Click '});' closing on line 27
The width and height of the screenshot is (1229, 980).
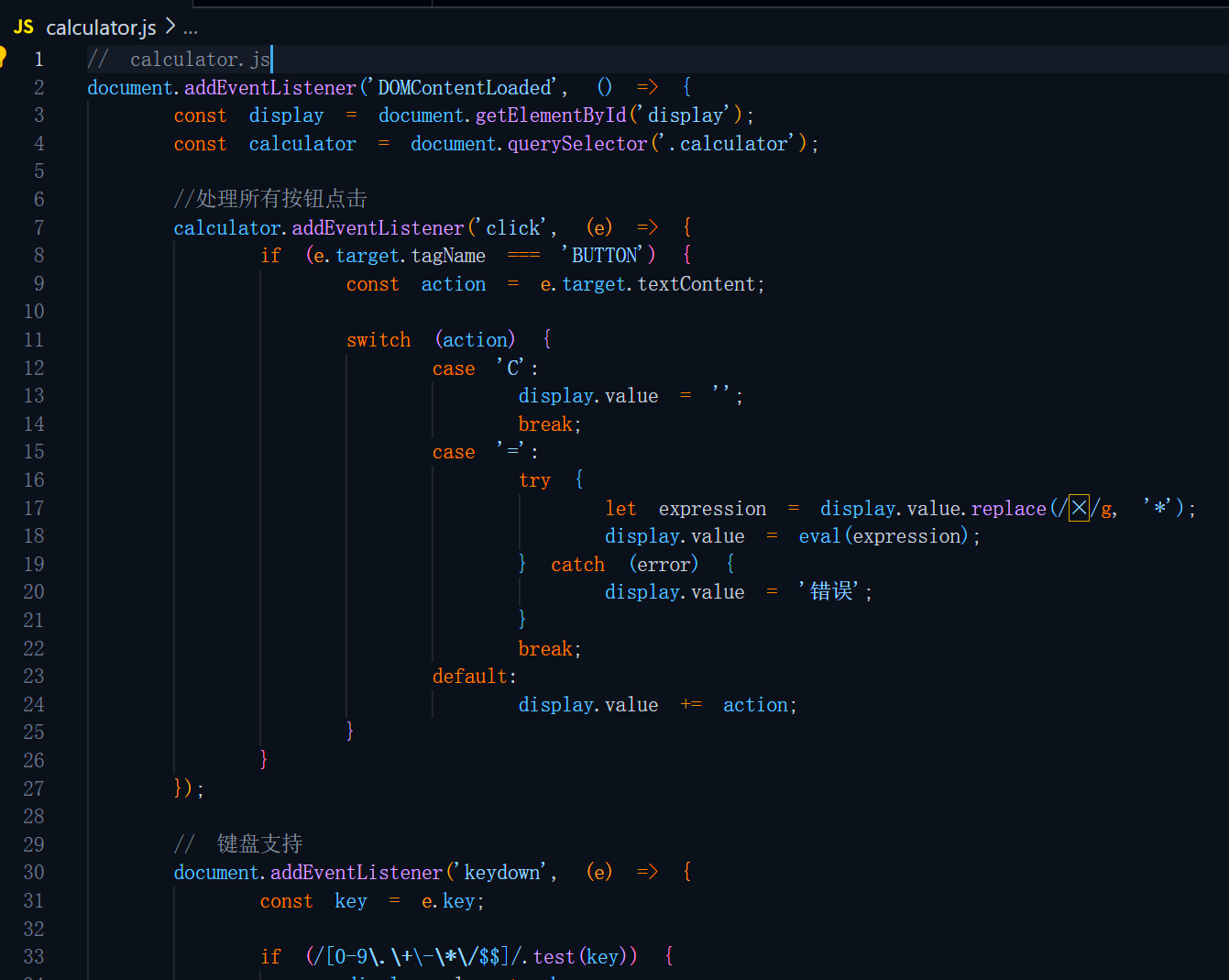(189, 788)
